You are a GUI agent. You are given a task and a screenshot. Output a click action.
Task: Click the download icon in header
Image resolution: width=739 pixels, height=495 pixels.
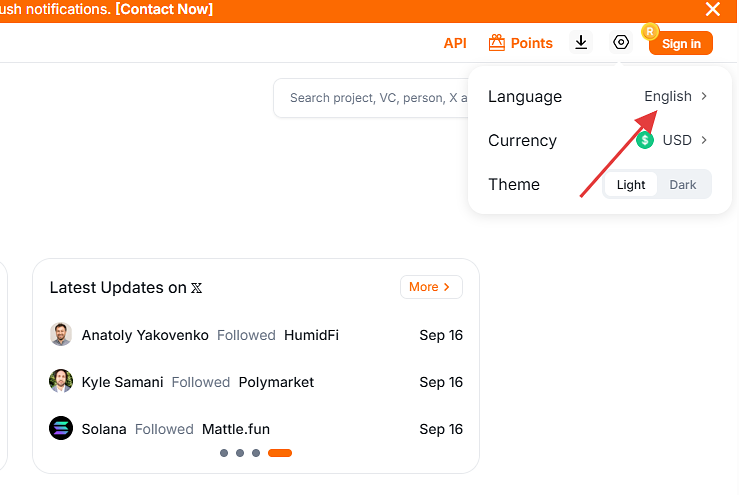tap(581, 42)
